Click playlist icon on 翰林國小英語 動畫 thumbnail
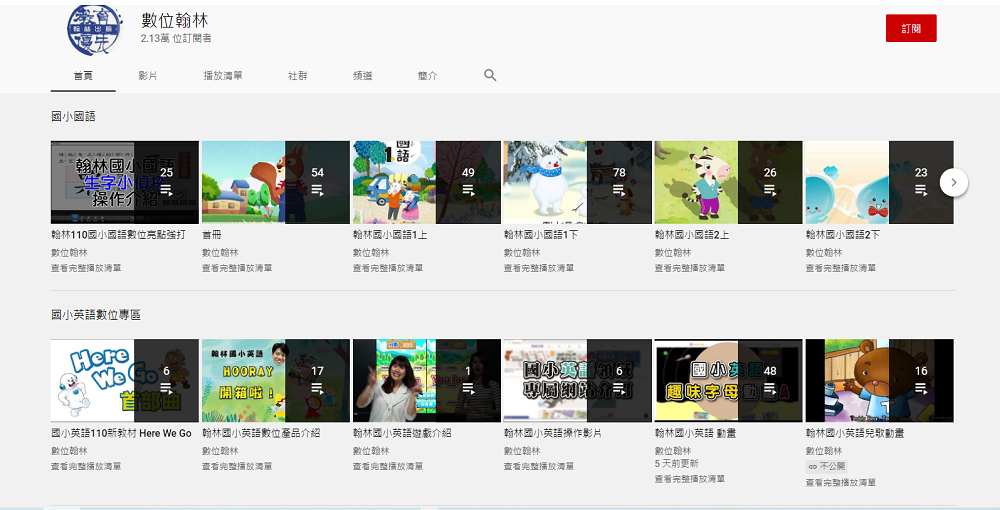 [770, 388]
